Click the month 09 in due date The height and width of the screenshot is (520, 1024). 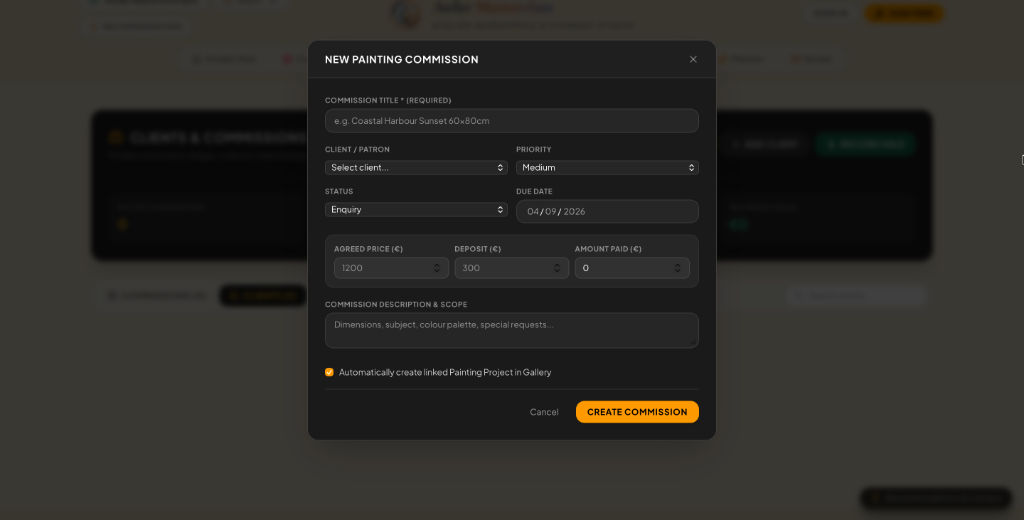pos(551,212)
